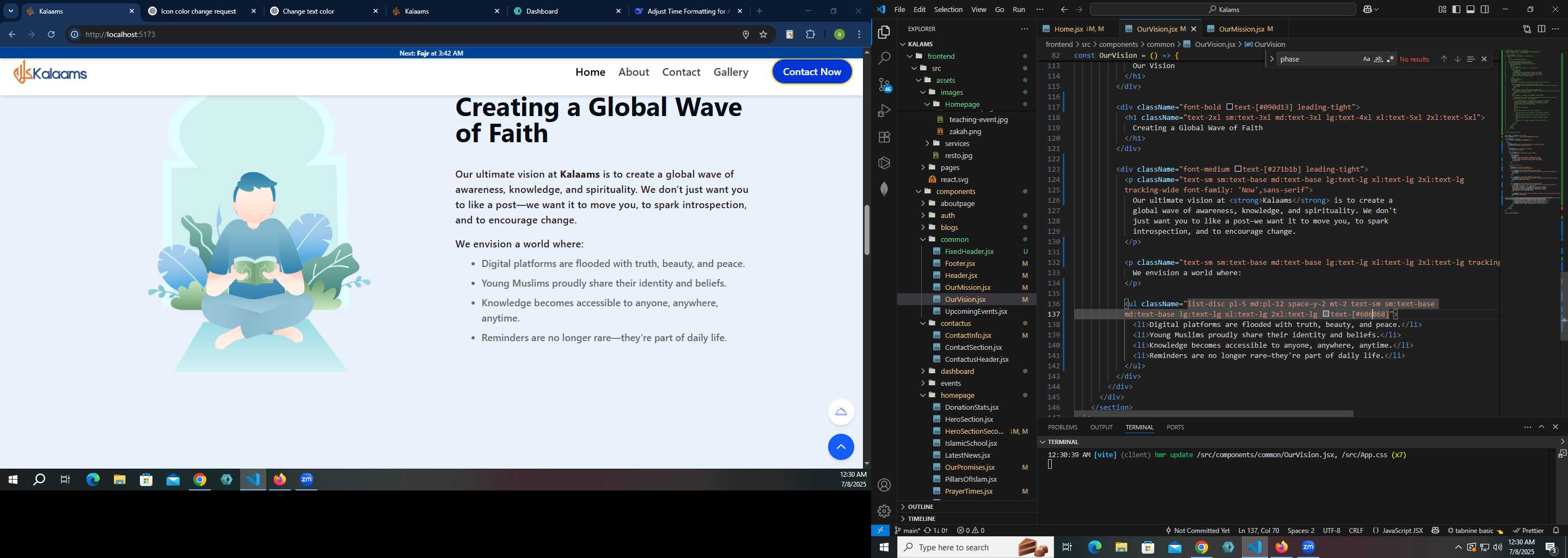Toggle Use Regular Expression in find widget
The height and width of the screenshot is (558, 1568).
pos(1391,59)
